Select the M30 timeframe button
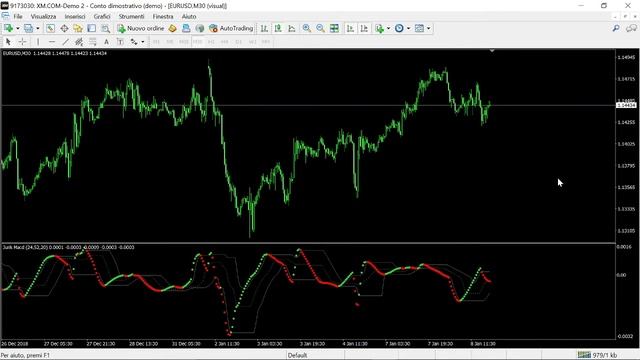Viewport: 640px width, 360px height. (198, 42)
